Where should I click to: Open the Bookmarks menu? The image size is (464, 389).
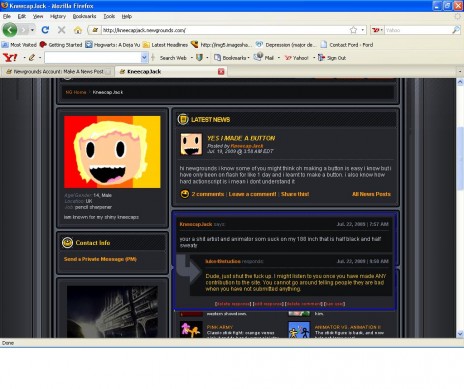point(84,16)
